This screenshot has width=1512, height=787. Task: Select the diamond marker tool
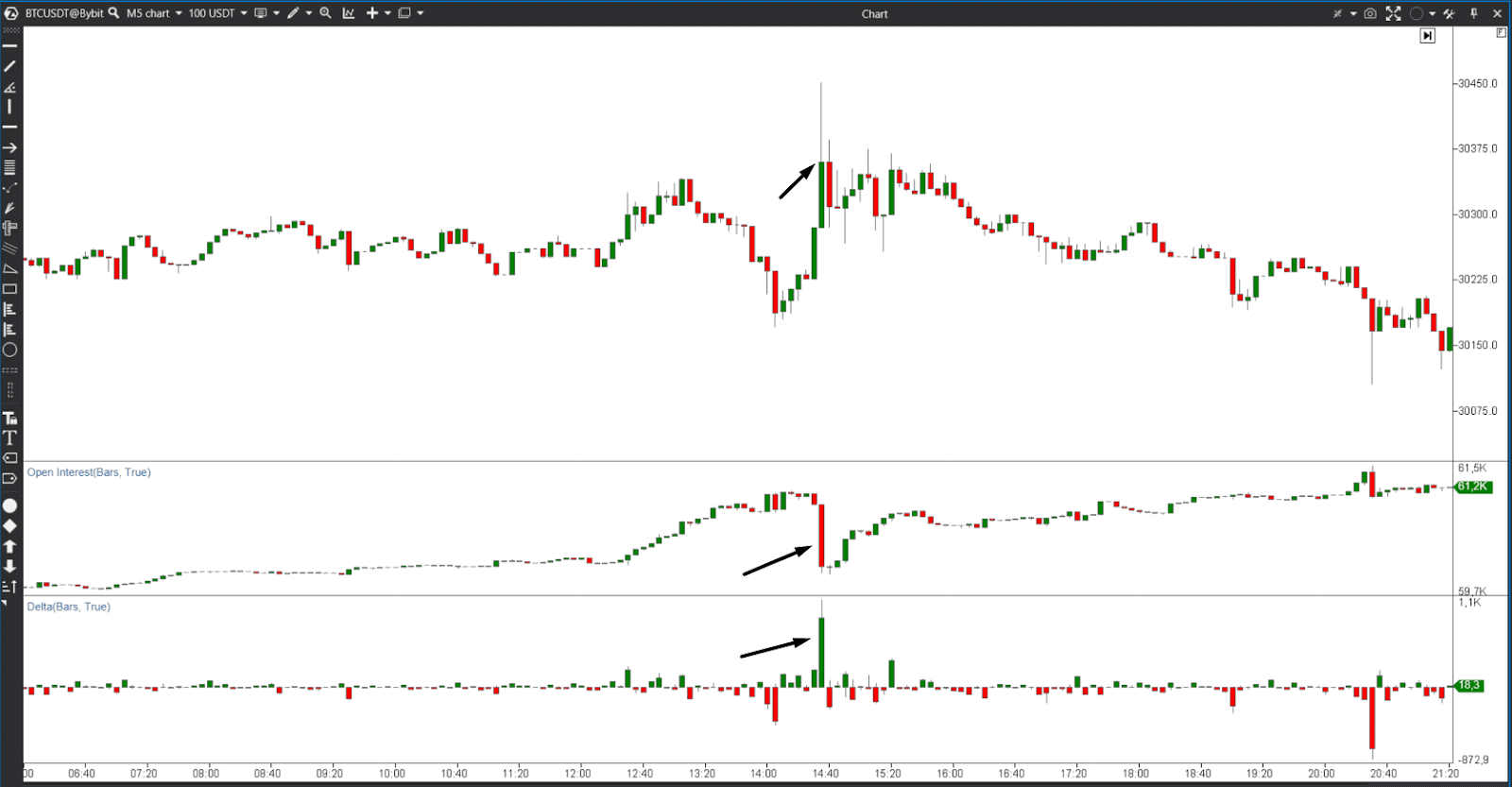tap(9, 526)
